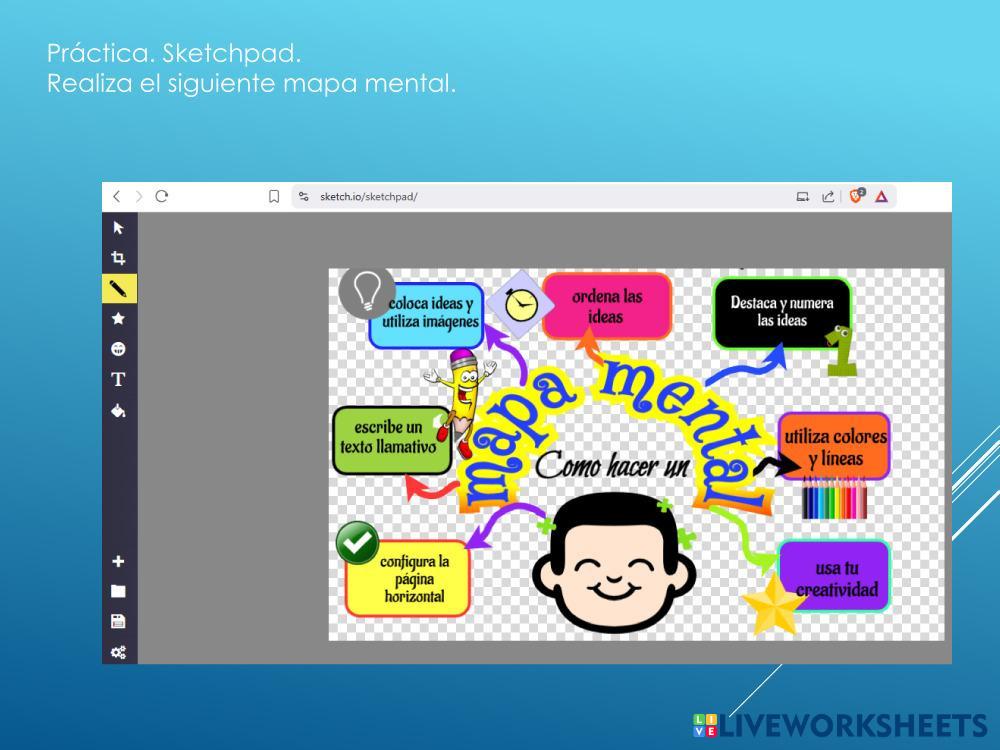This screenshot has height=750, width=1000.
Task: Go back with browser back arrow
Action: tap(117, 197)
